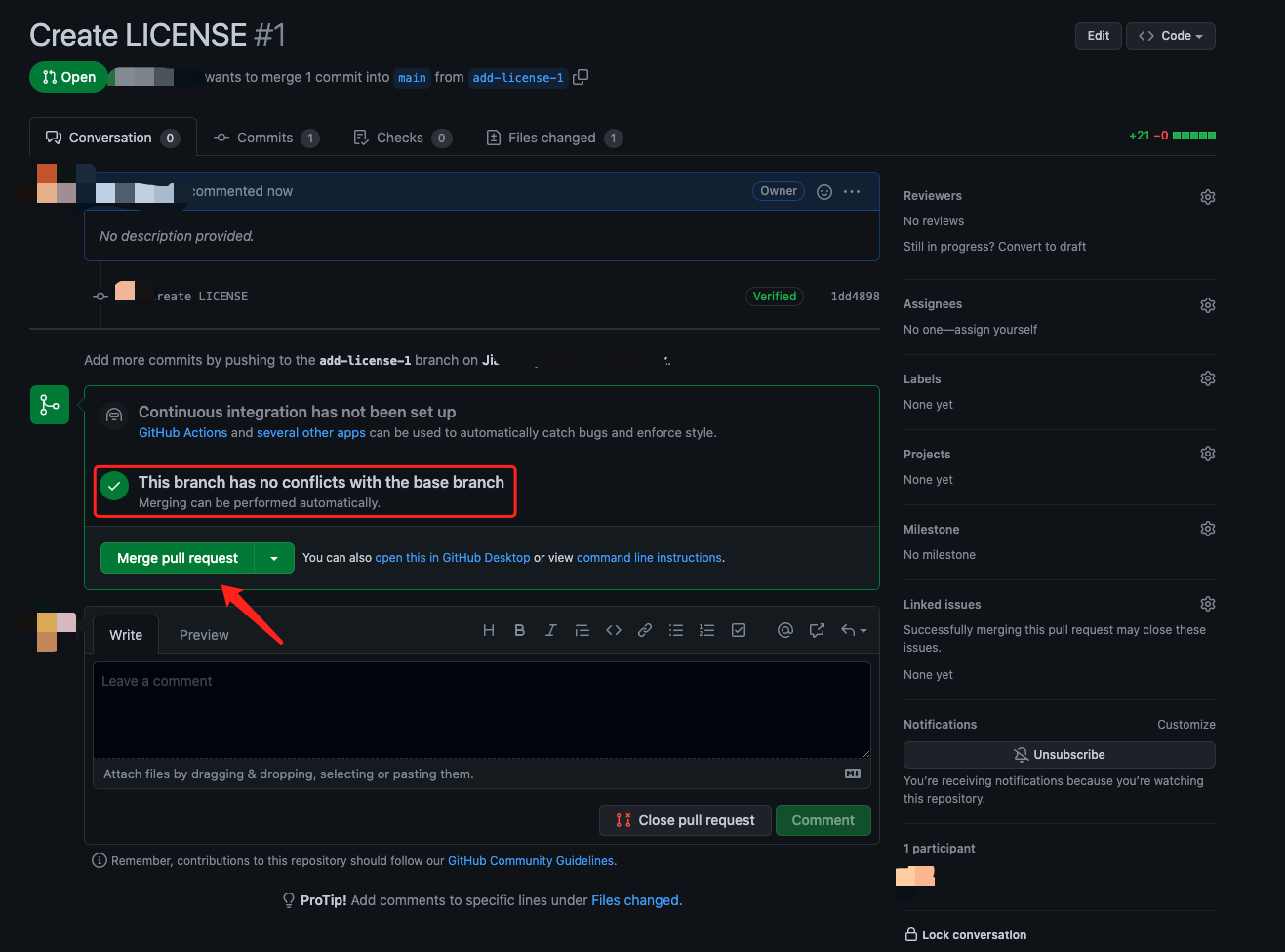Open the comment options ellipsis menu
This screenshot has width=1285, height=952.
tap(851, 191)
